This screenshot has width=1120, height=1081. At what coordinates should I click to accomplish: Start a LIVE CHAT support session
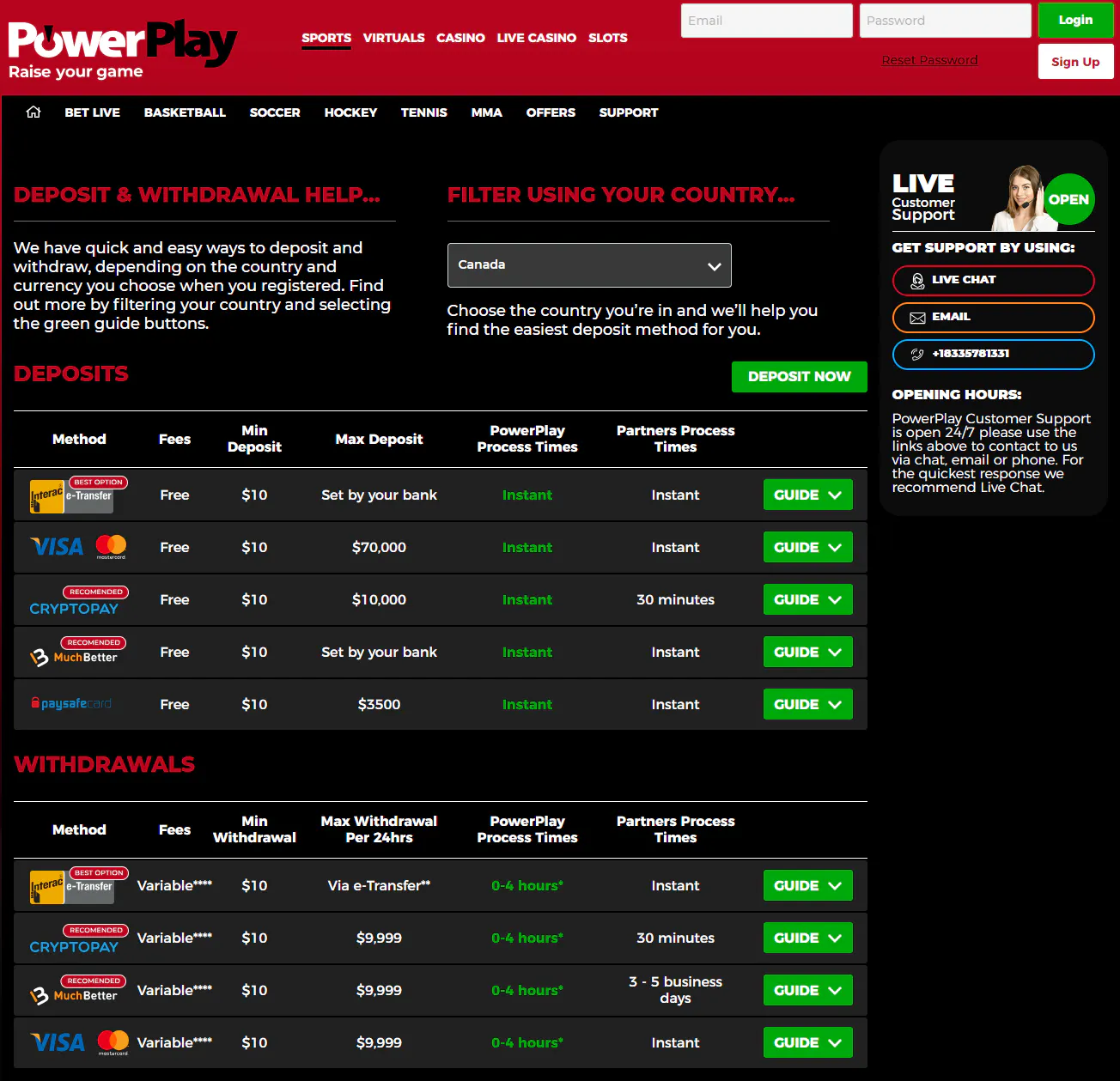pos(994,280)
